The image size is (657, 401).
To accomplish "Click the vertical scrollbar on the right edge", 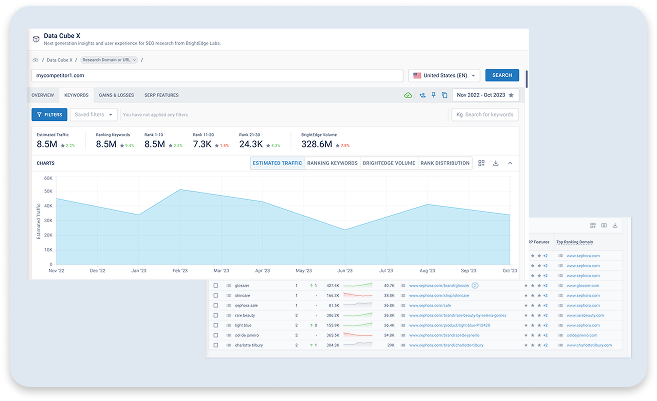I will tap(526, 80).
